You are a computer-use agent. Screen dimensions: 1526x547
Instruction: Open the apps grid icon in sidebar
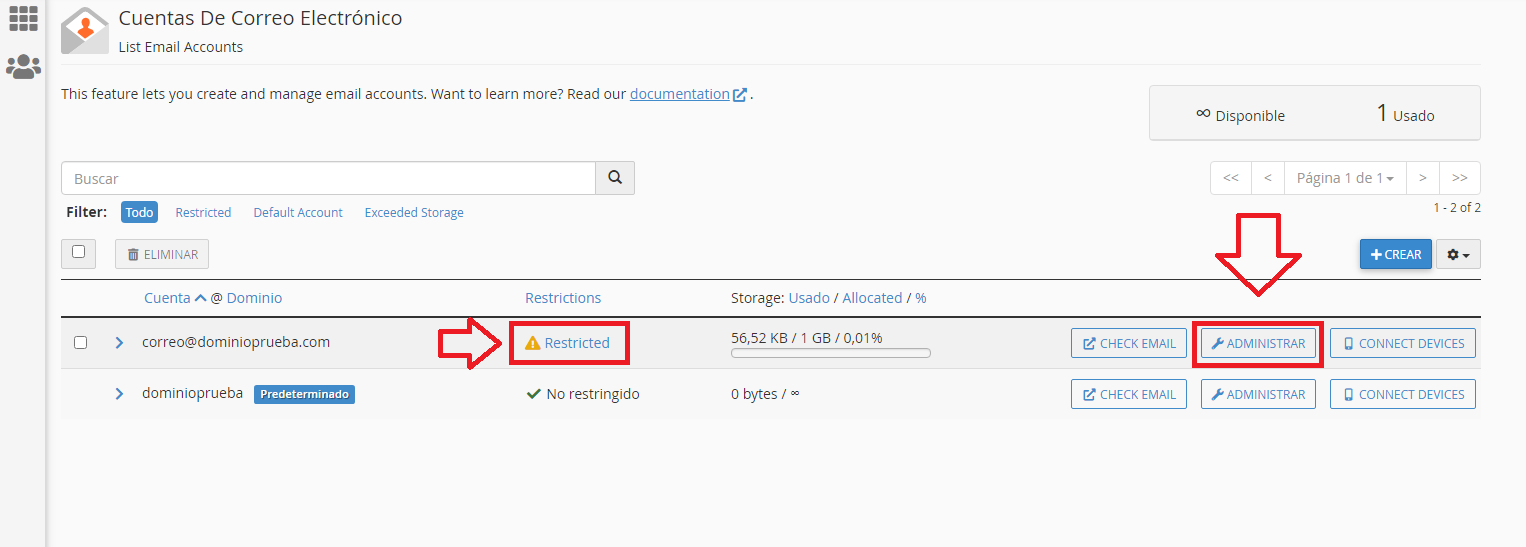click(x=23, y=18)
